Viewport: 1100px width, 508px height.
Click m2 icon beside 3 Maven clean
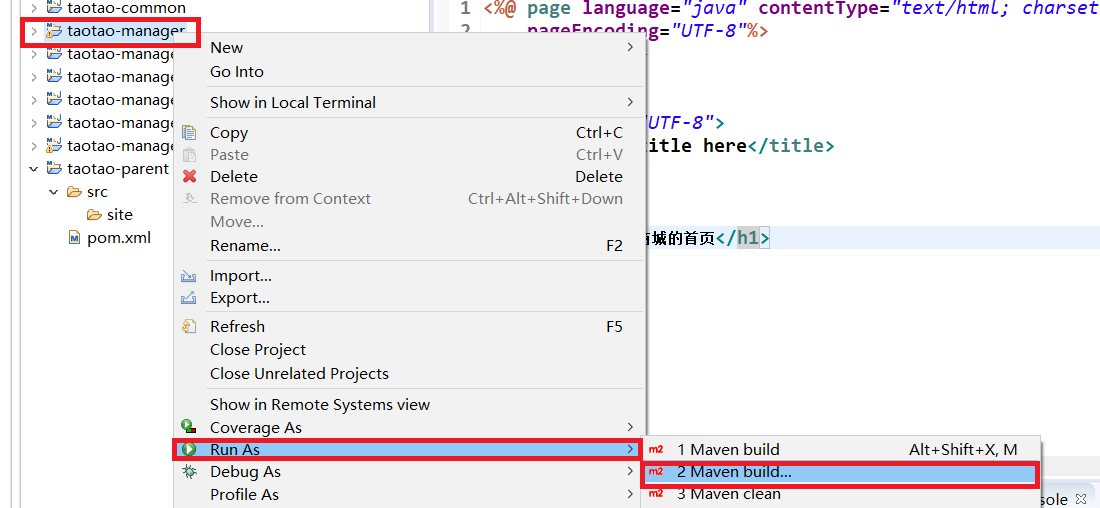point(656,494)
